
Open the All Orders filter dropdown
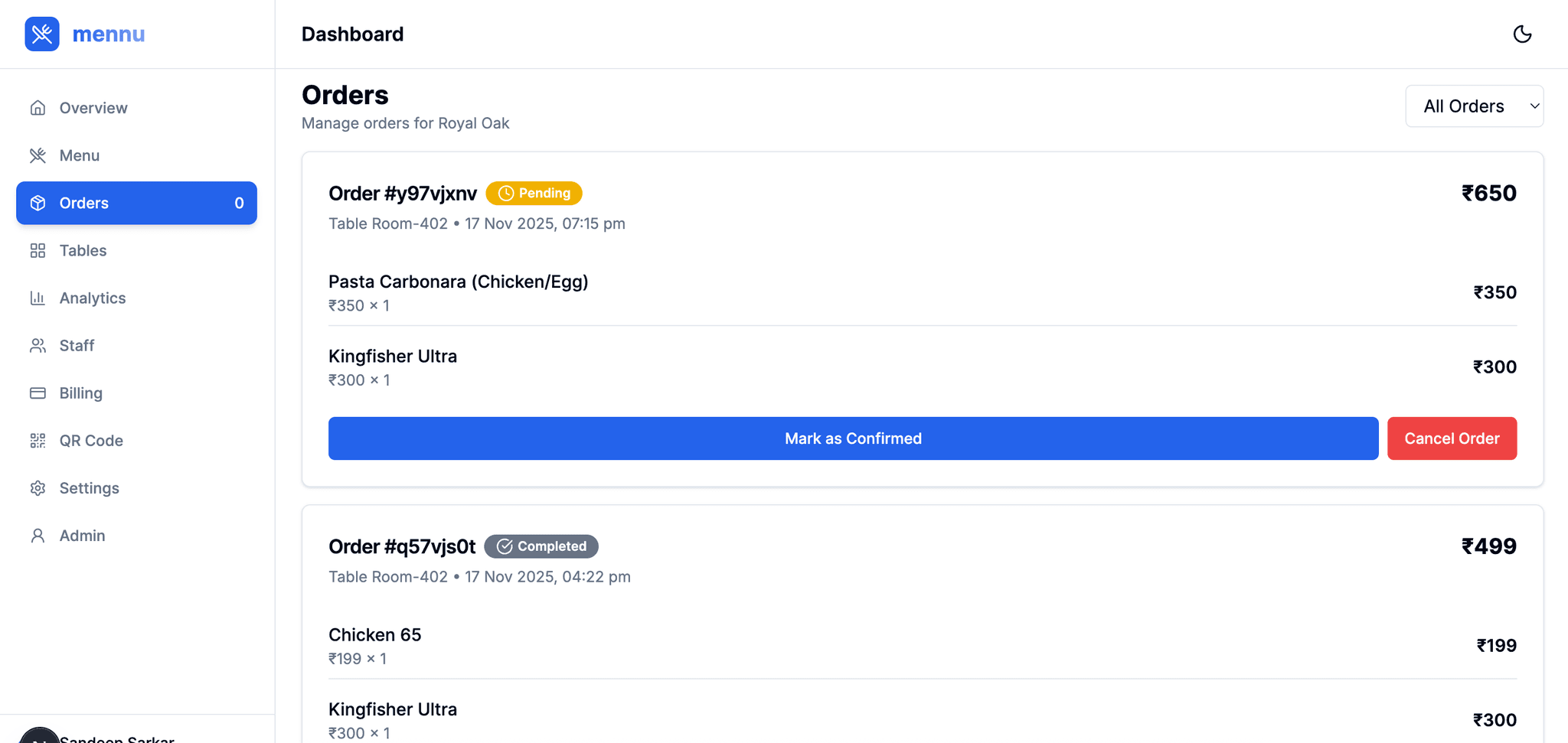pos(1474,106)
